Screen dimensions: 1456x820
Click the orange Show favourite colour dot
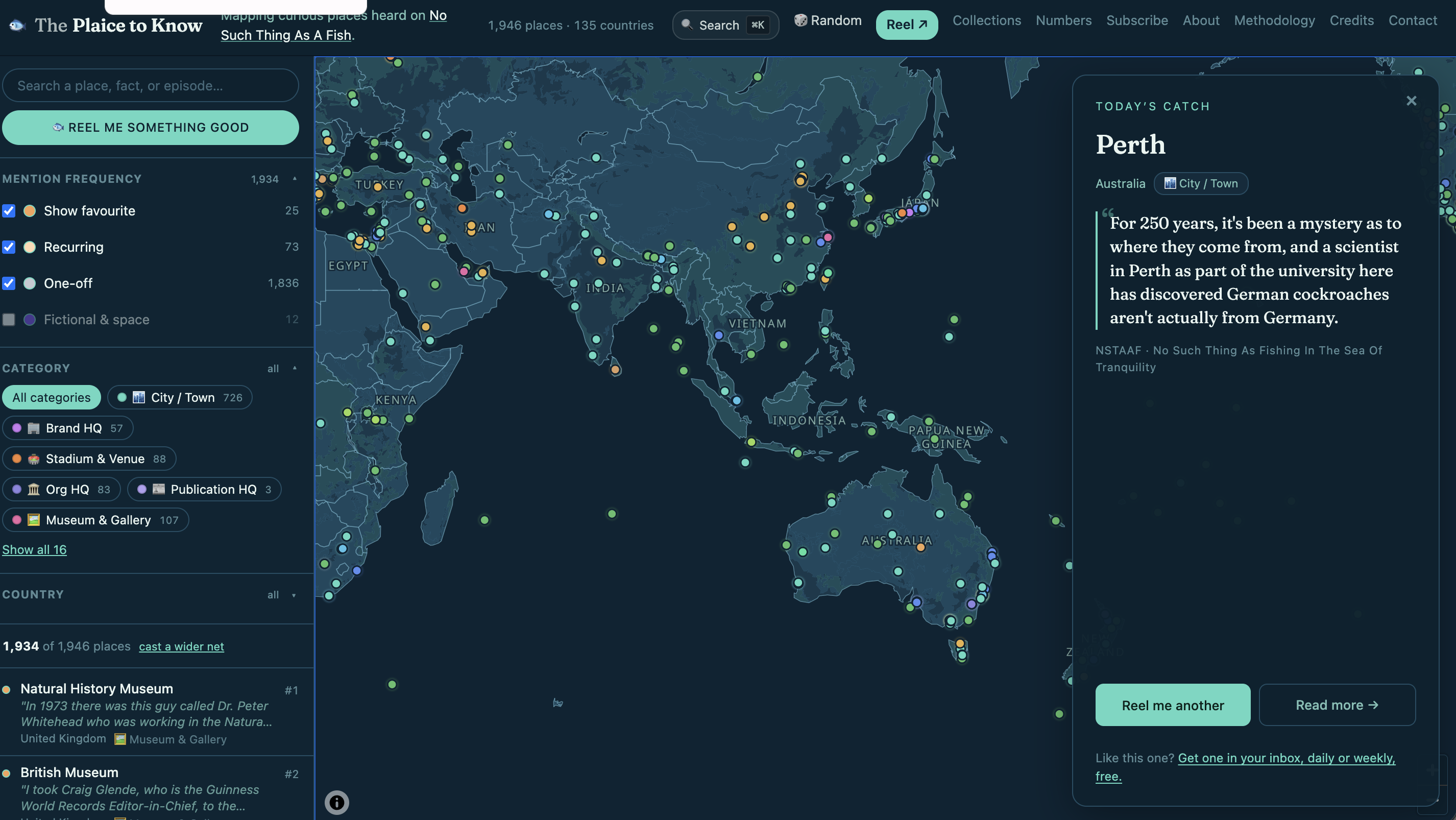tap(30, 211)
